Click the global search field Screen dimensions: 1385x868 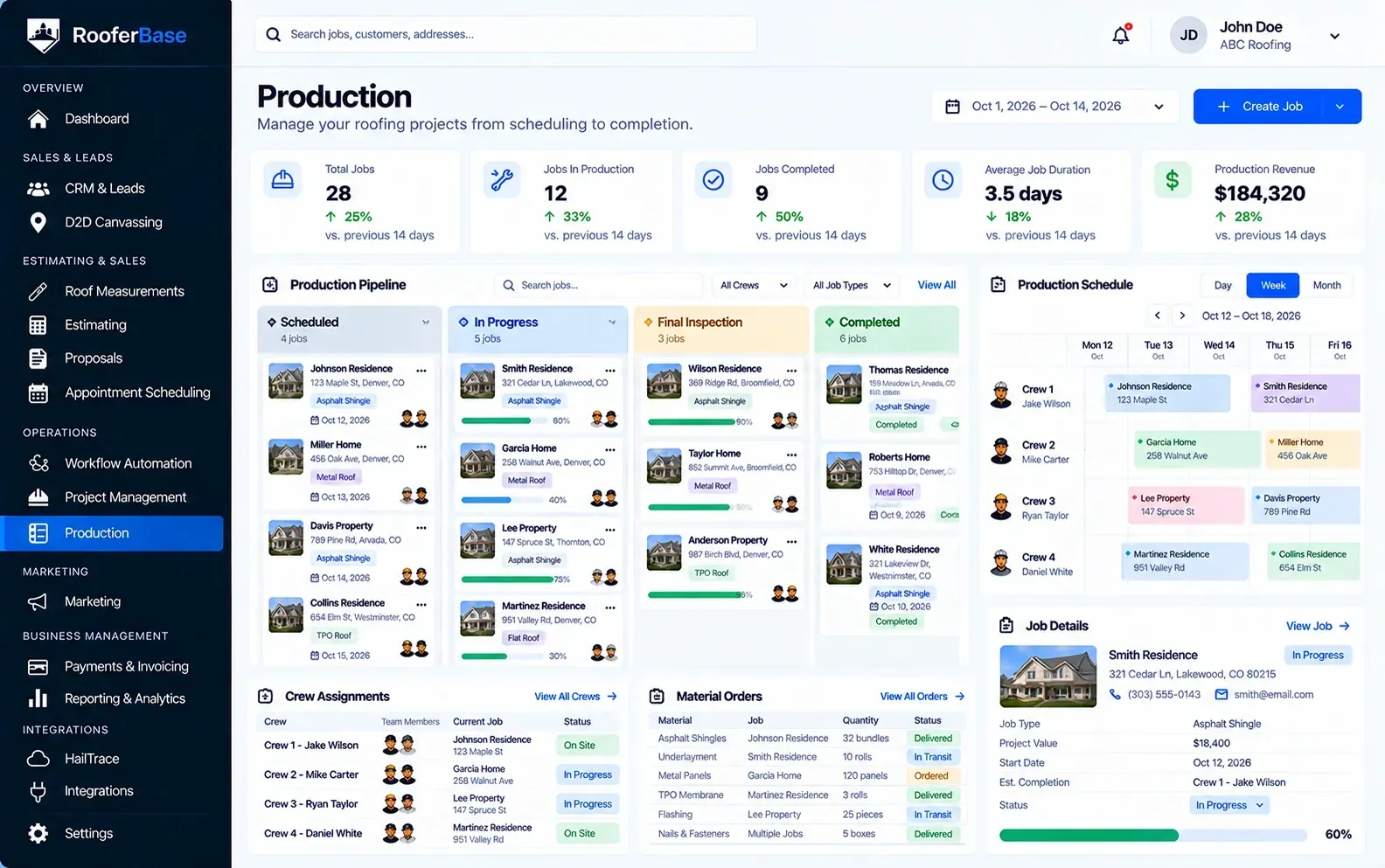click(x=506, y=35)
